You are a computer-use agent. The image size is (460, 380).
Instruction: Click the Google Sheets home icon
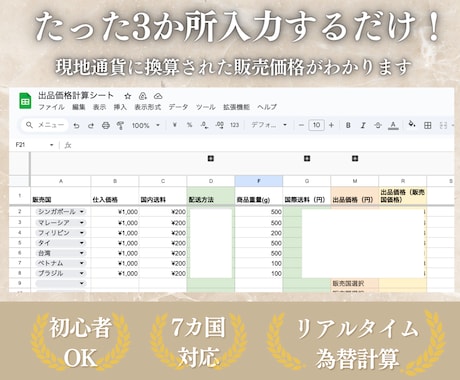coord(25,101)
